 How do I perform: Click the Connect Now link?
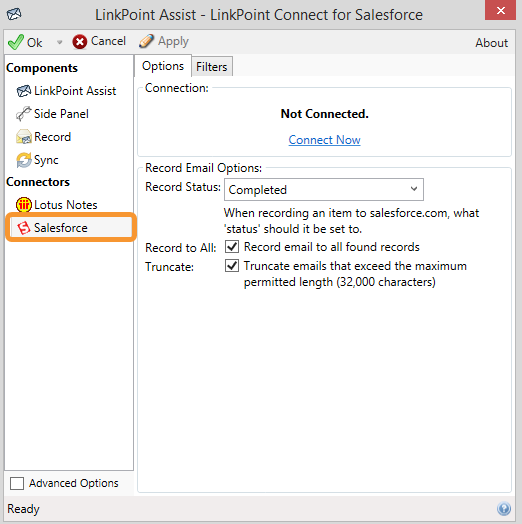324,140
